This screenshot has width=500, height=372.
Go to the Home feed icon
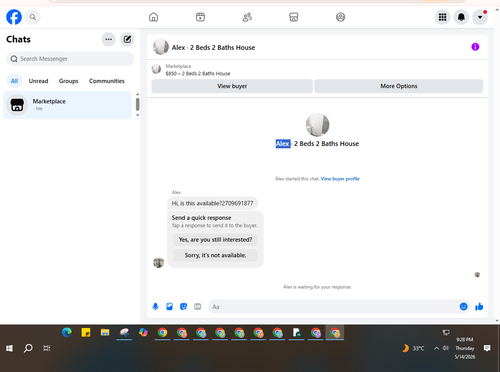[x=153, y=17]
